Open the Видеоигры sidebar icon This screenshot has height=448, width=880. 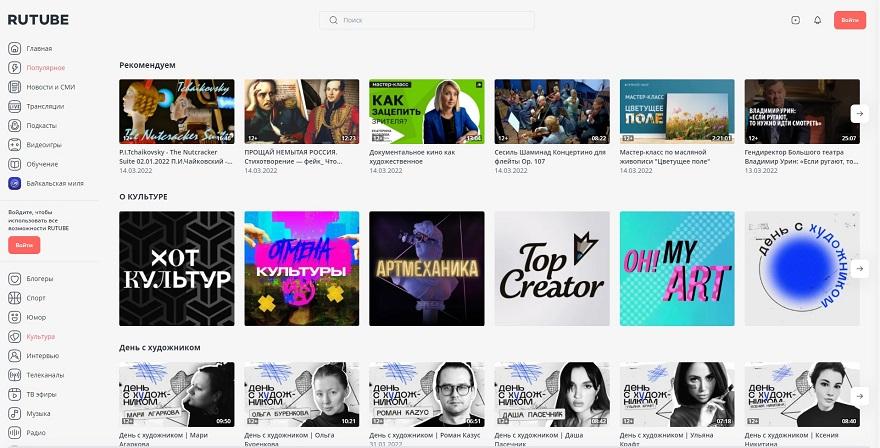[x=15, y=145]
